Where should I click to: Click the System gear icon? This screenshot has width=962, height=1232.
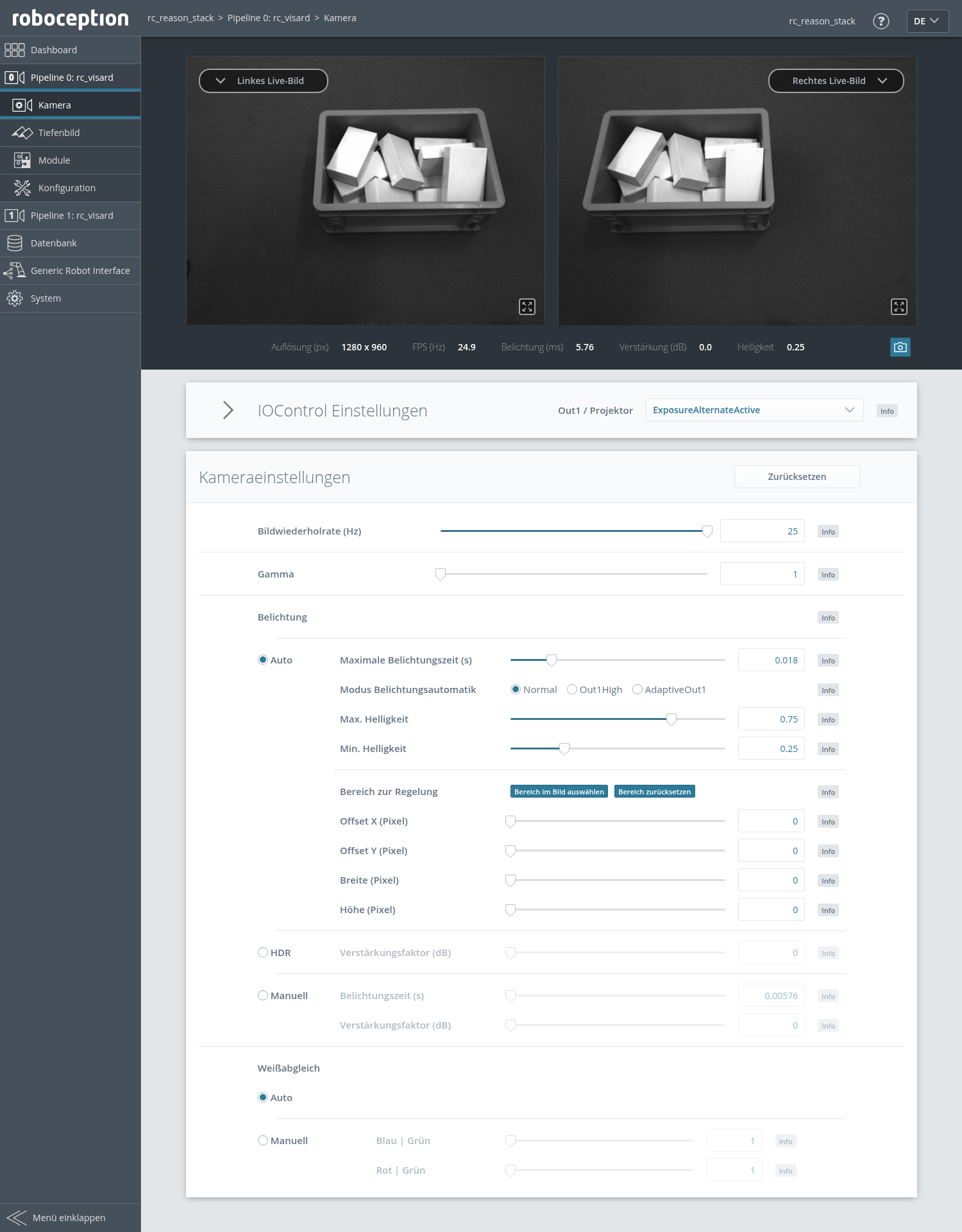click(x=15, y=298)
